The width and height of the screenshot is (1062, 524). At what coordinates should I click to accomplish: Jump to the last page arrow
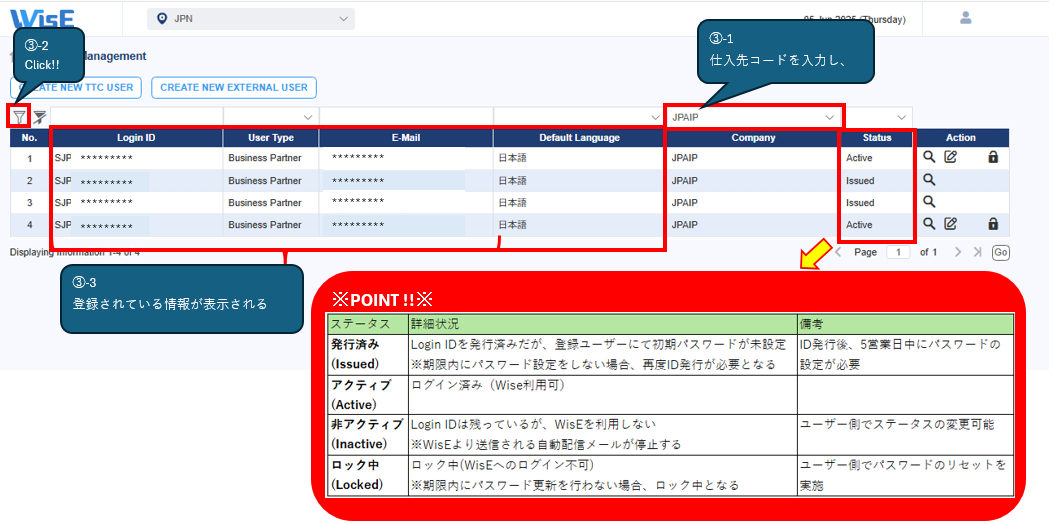977,252
